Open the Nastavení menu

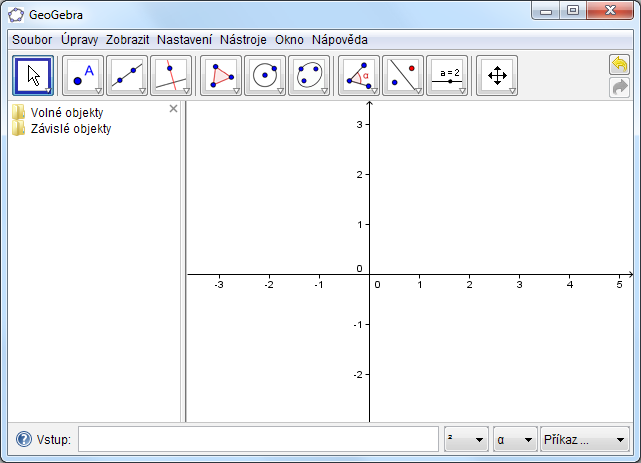coord(184,40)
